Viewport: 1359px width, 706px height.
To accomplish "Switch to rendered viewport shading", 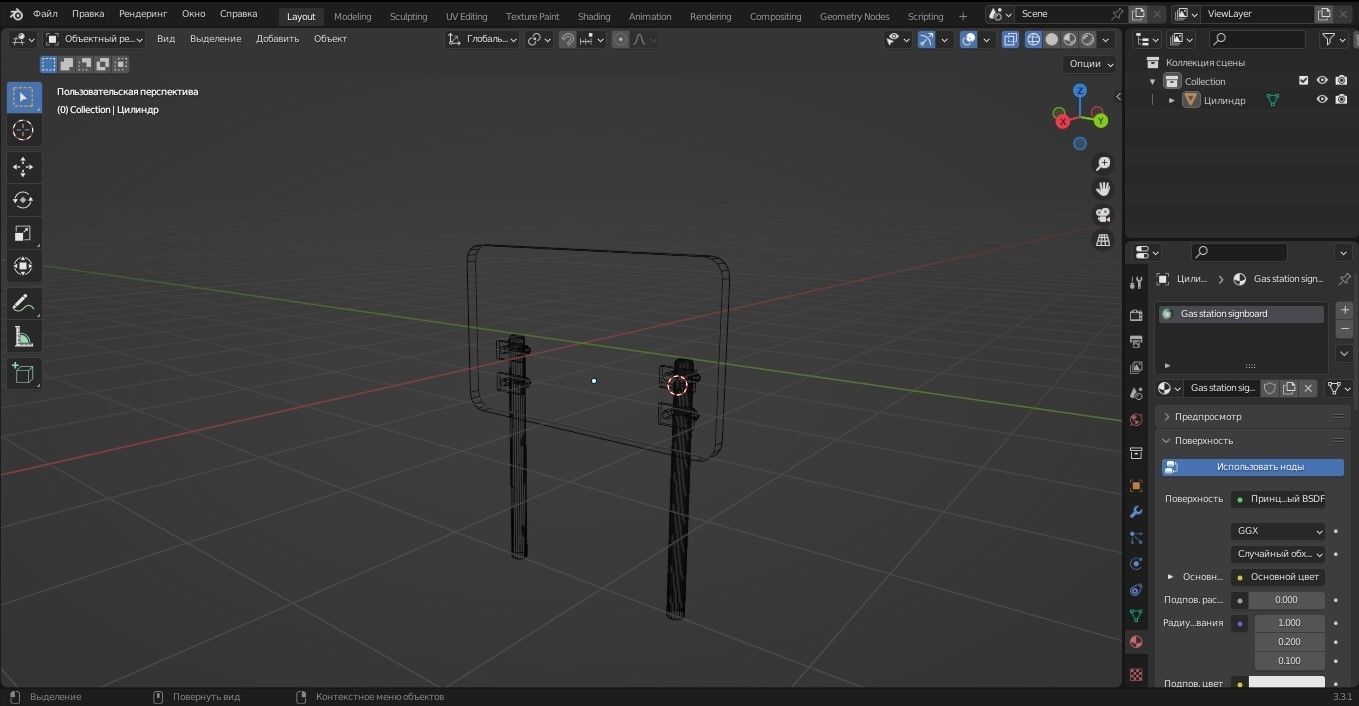I will coord(1088,39).
